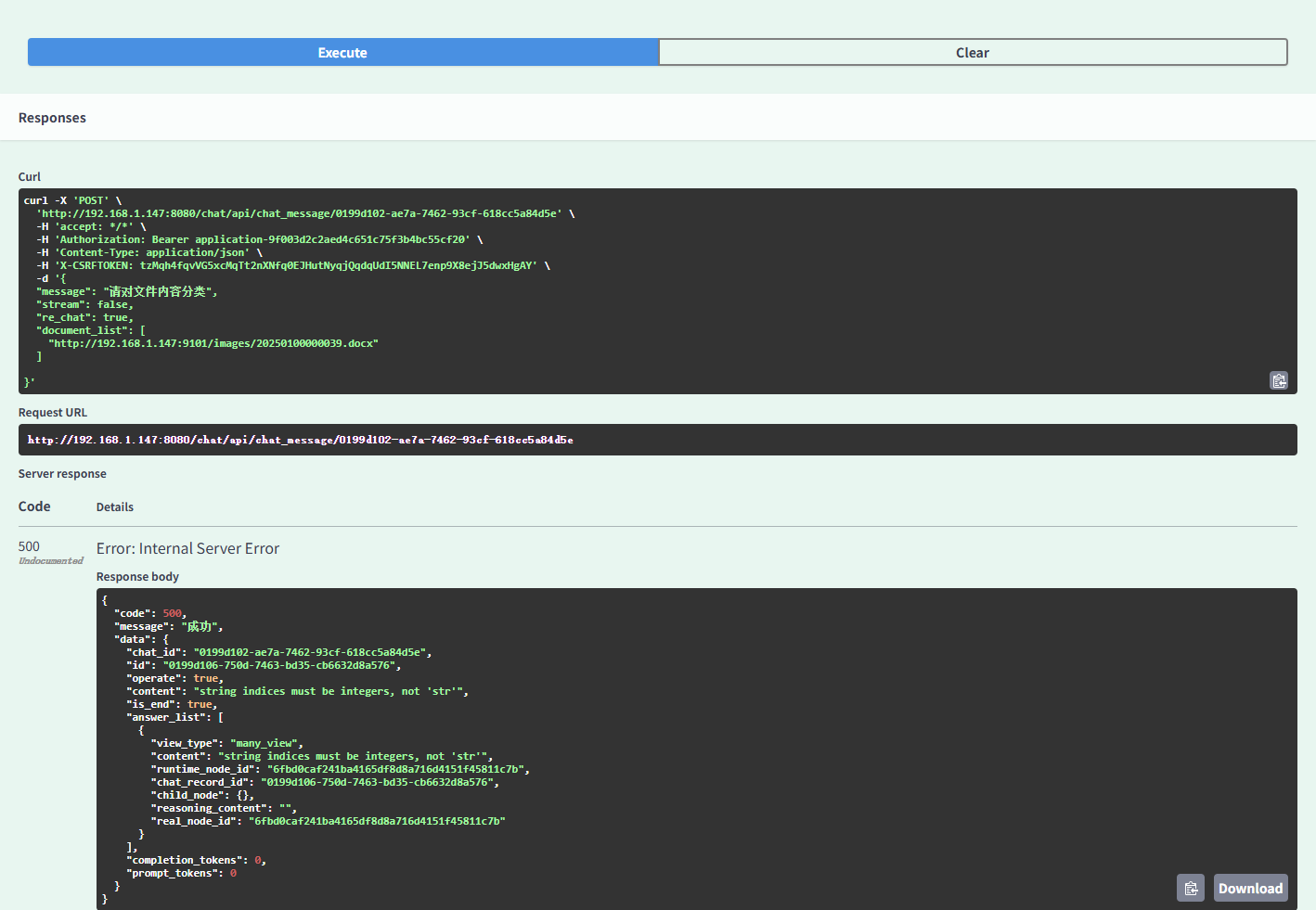1316x910 pixels.
Task: Click the Responses section heading
Action: pyautogui.click(x=52, y=118)
